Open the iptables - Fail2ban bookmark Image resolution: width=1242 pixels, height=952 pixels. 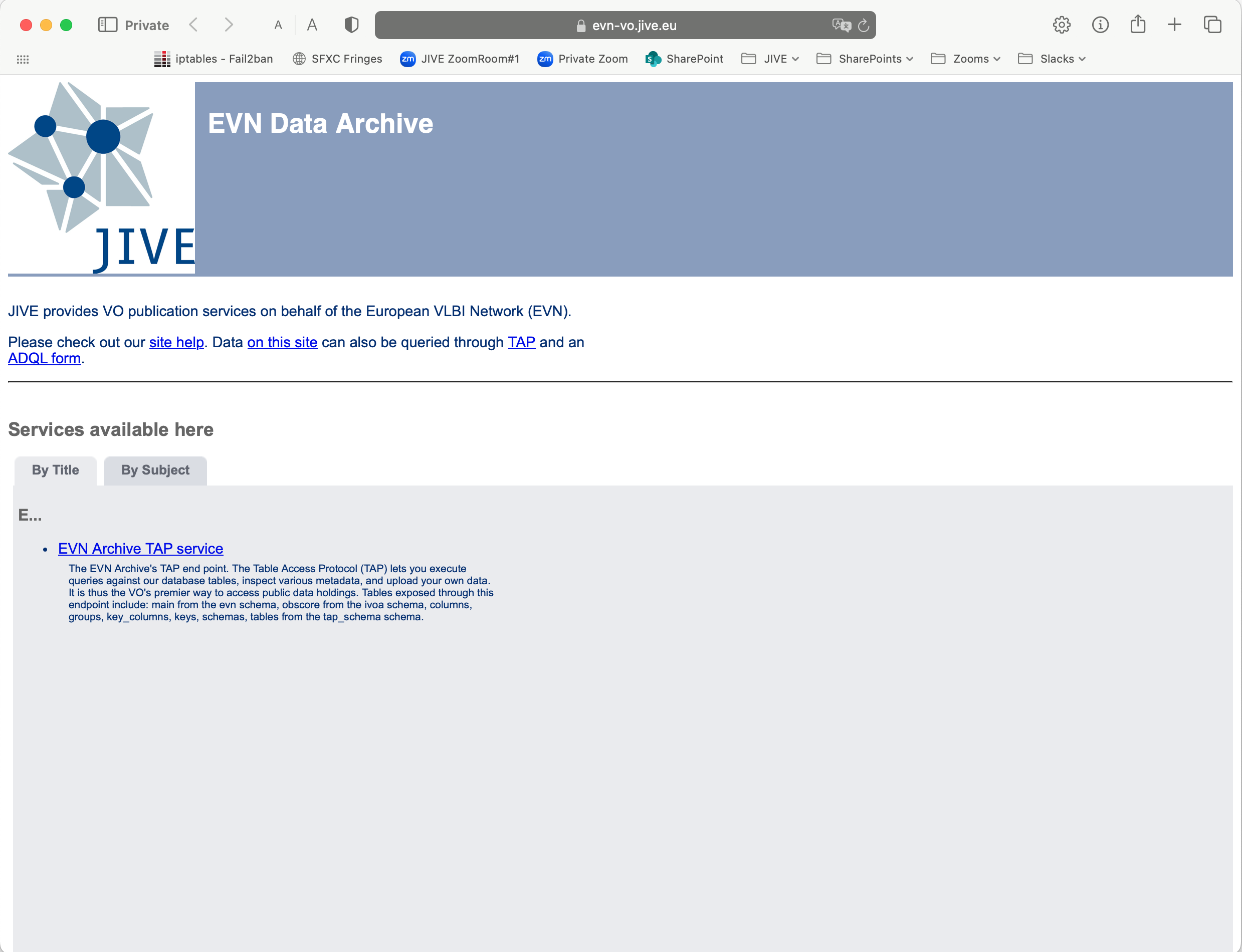pos(213,59)
